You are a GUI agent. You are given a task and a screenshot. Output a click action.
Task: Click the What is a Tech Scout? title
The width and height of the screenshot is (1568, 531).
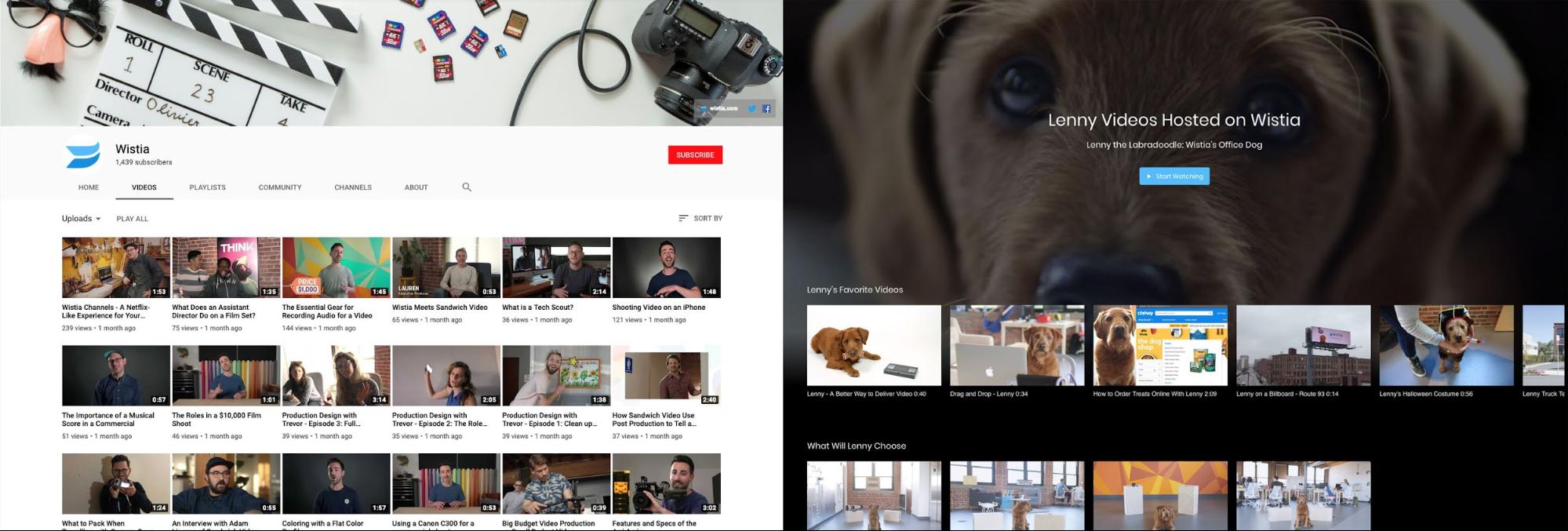[538, 307]
